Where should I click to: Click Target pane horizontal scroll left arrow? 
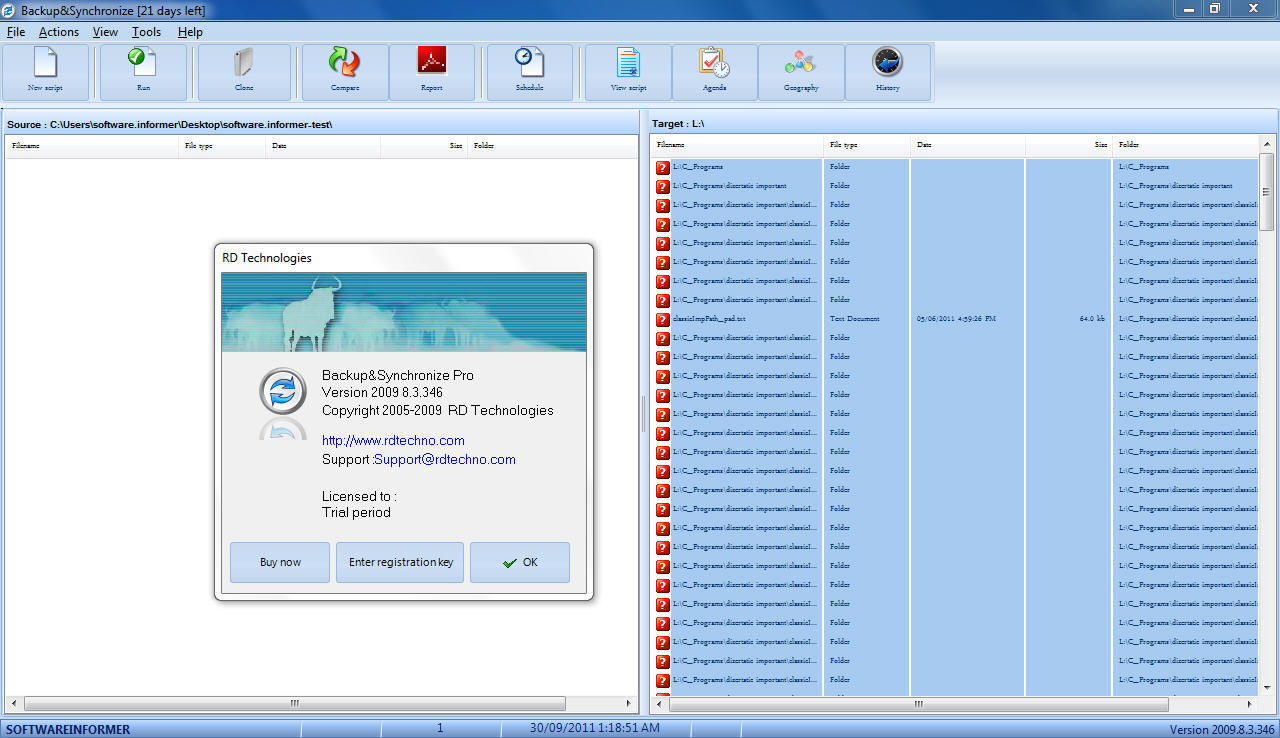659,704
